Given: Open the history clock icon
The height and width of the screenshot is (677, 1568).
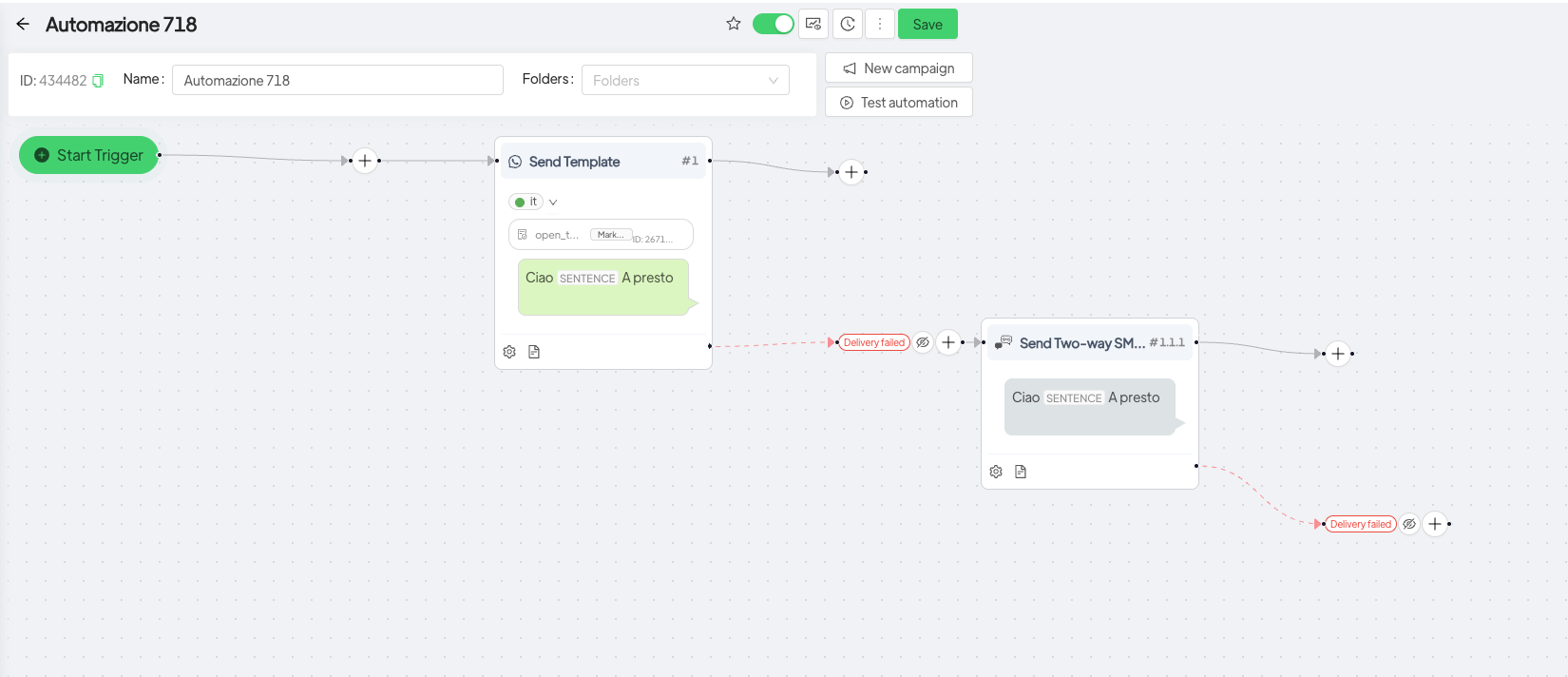Looking at the screenshot, I should coord(848,24).
